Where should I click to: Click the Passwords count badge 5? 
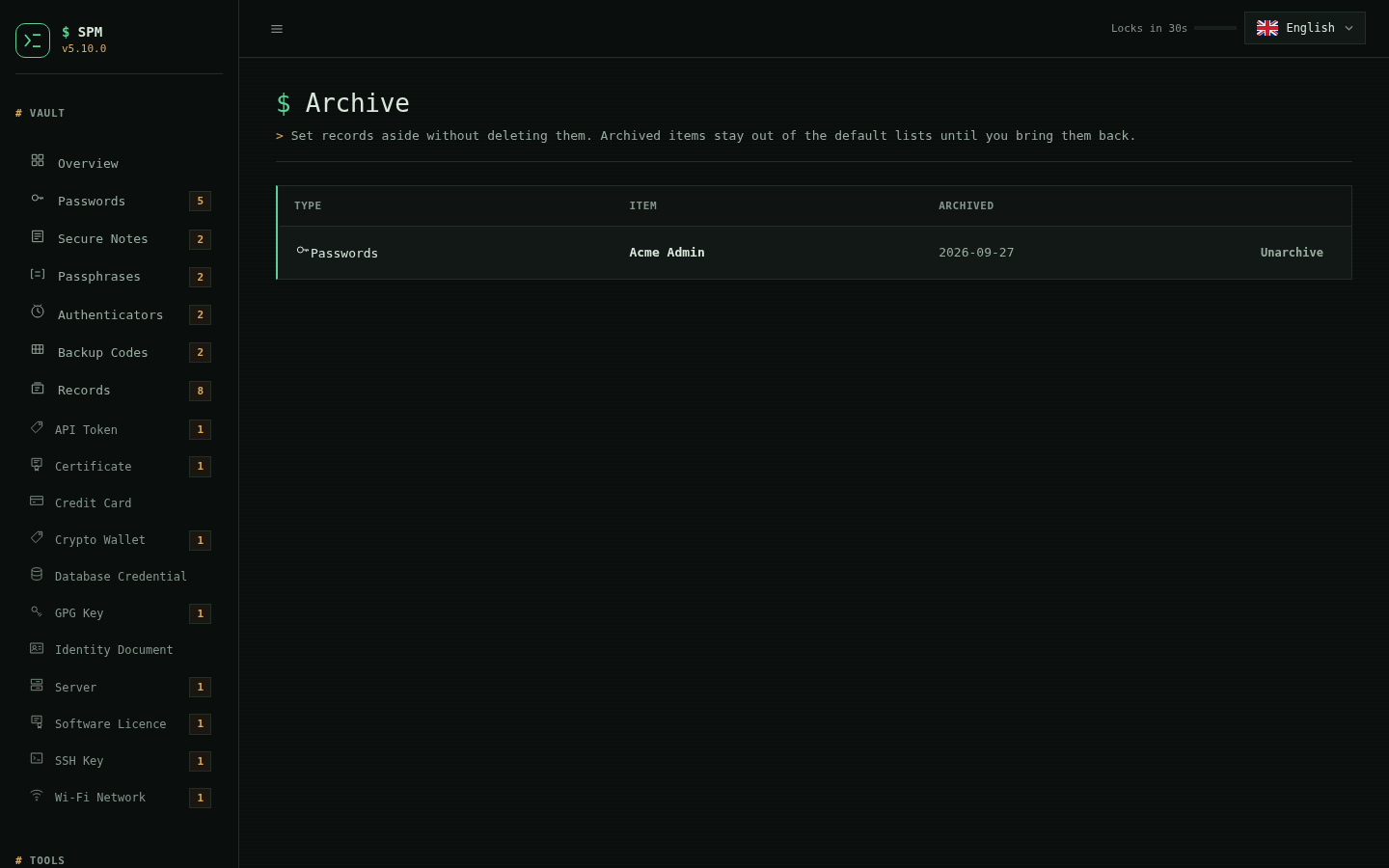(200, 201)
